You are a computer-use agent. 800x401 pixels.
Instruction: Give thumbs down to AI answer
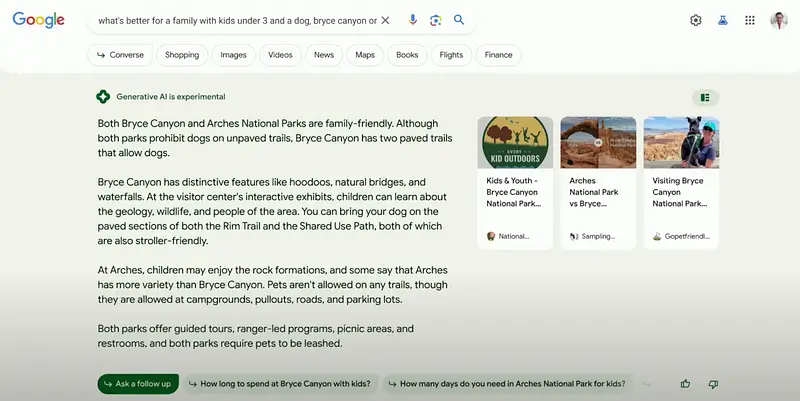713,384
